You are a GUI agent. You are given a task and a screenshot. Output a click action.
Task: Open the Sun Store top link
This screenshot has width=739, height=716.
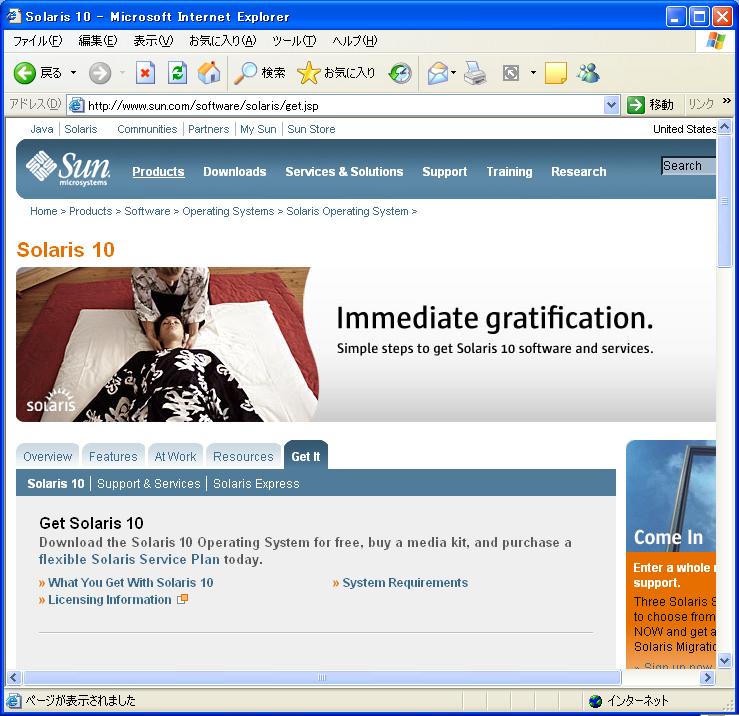tap(311, 129)
